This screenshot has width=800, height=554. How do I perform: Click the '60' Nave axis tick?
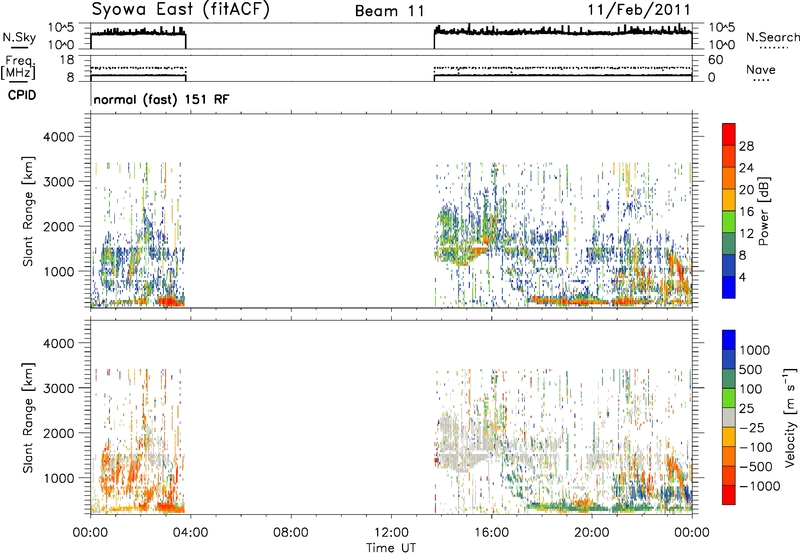point(716,60)
